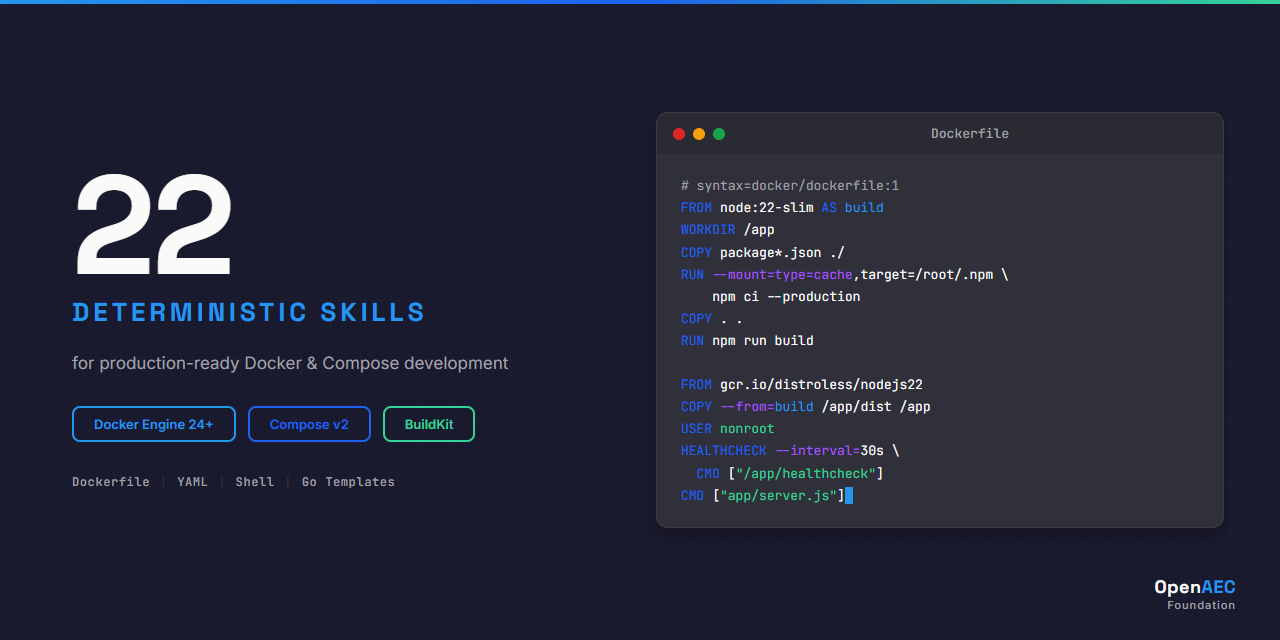Expand the gcr.io/distroless/nodejs22 stage line
Image resolution: width=1280 pixels, height=640 pixels.
point(800,384)
